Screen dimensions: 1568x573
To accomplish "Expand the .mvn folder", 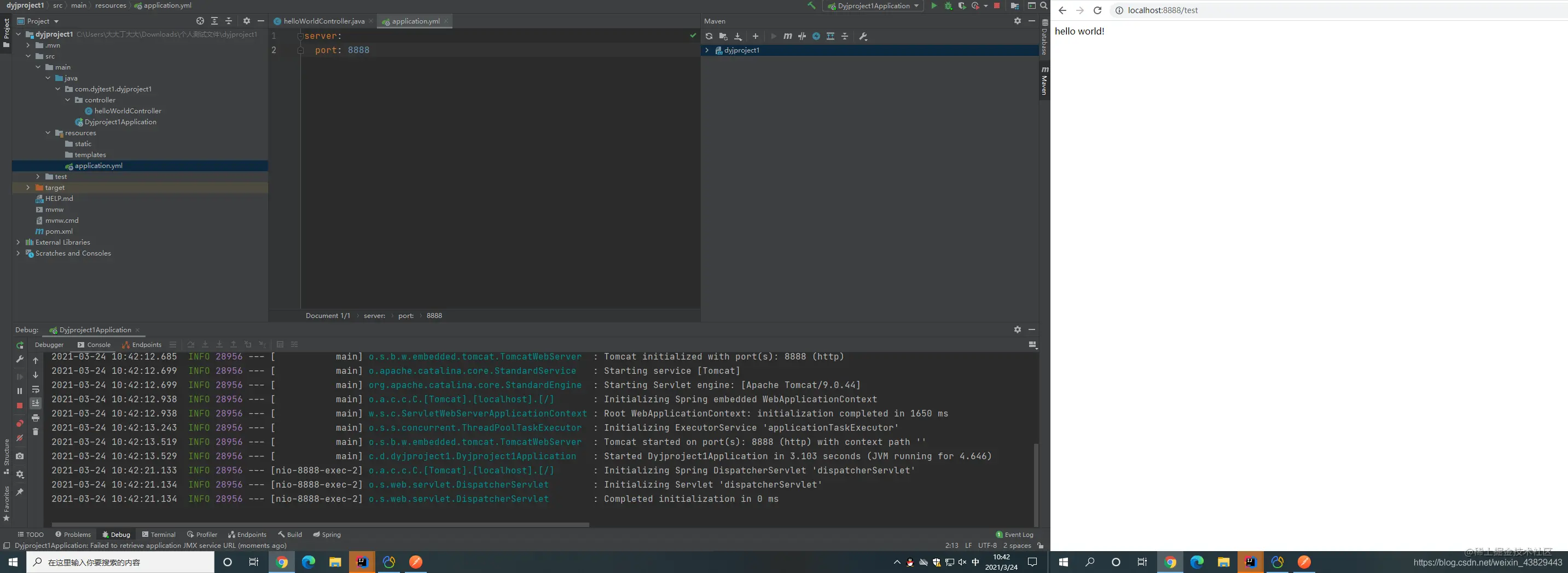I will [28, 45].
